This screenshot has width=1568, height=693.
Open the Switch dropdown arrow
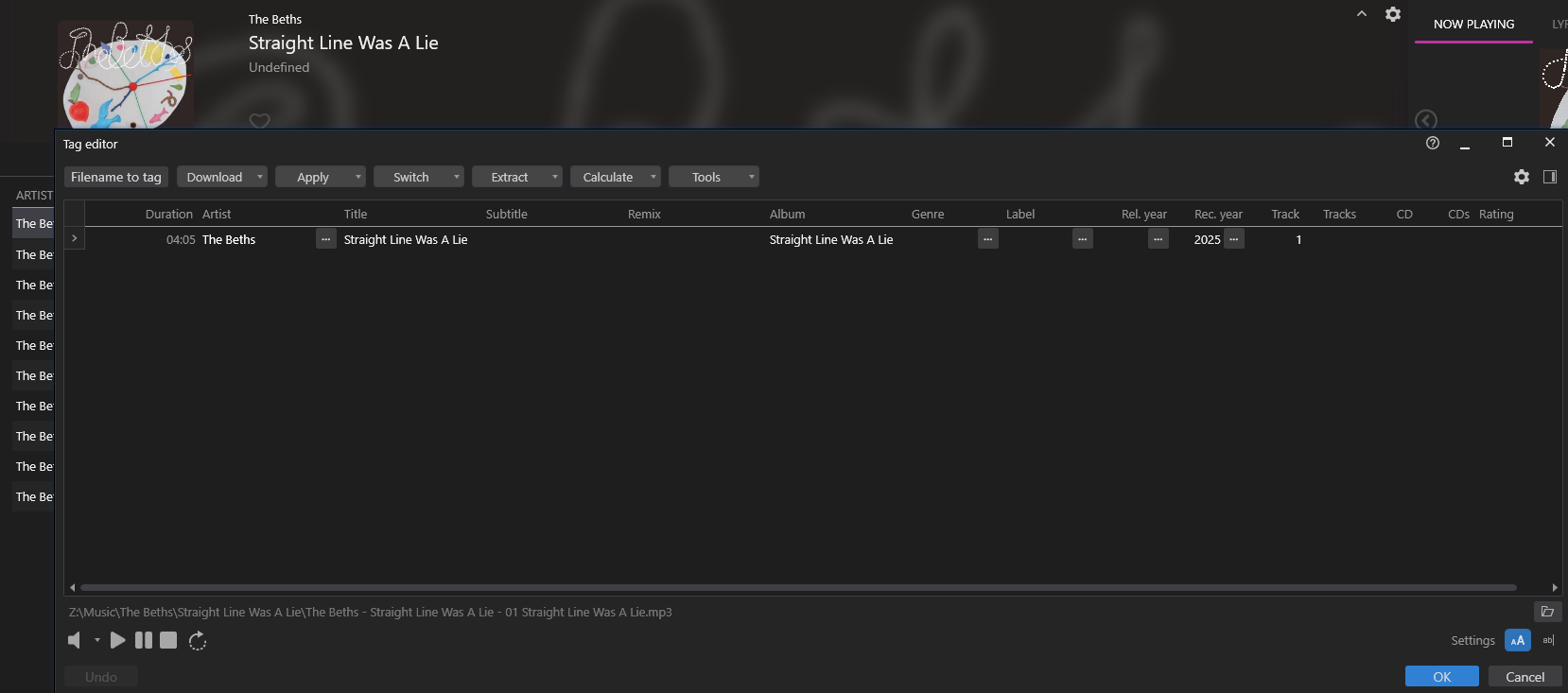[457, 177]
